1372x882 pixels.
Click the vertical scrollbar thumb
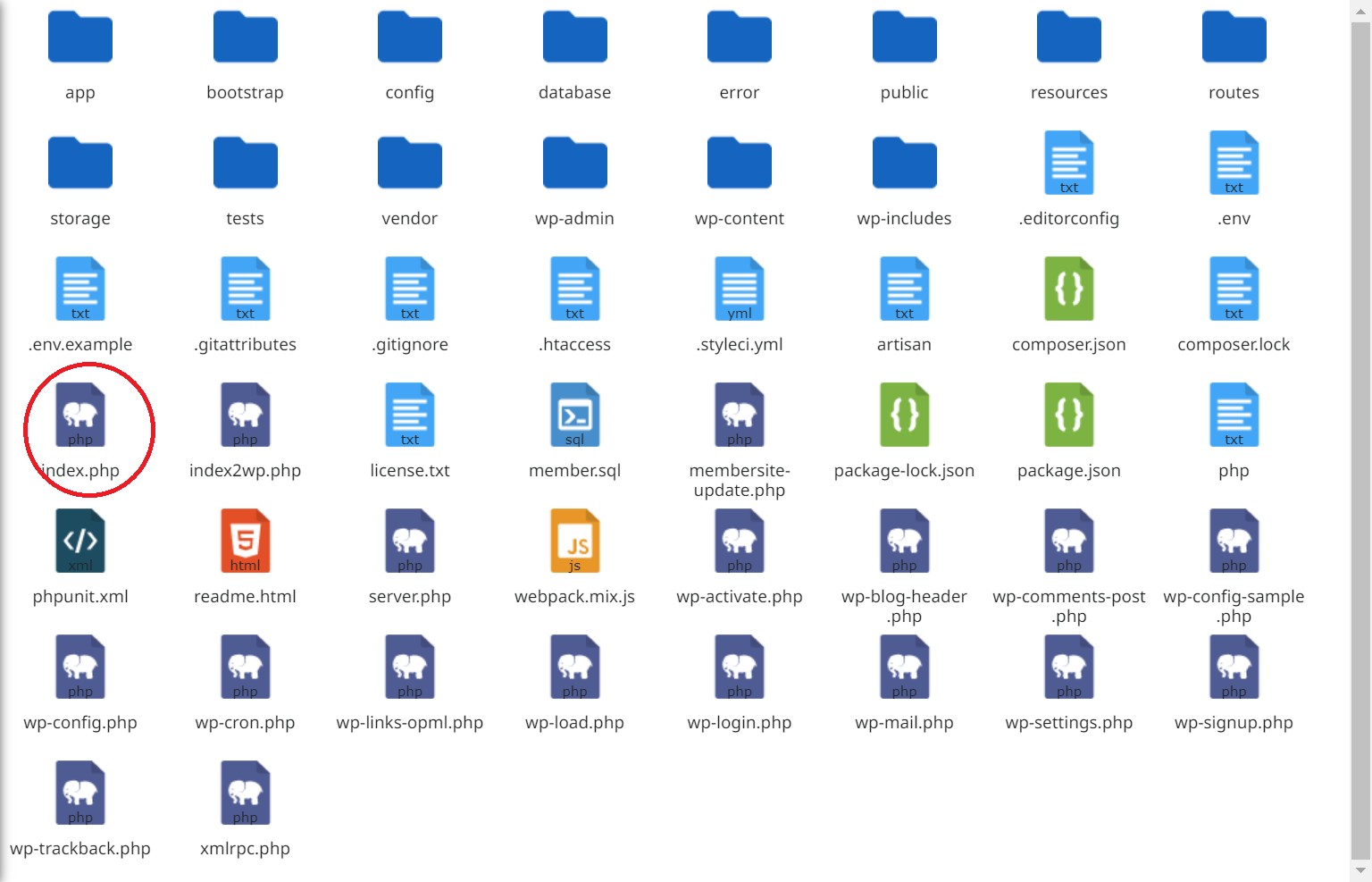coord(1360,440)
